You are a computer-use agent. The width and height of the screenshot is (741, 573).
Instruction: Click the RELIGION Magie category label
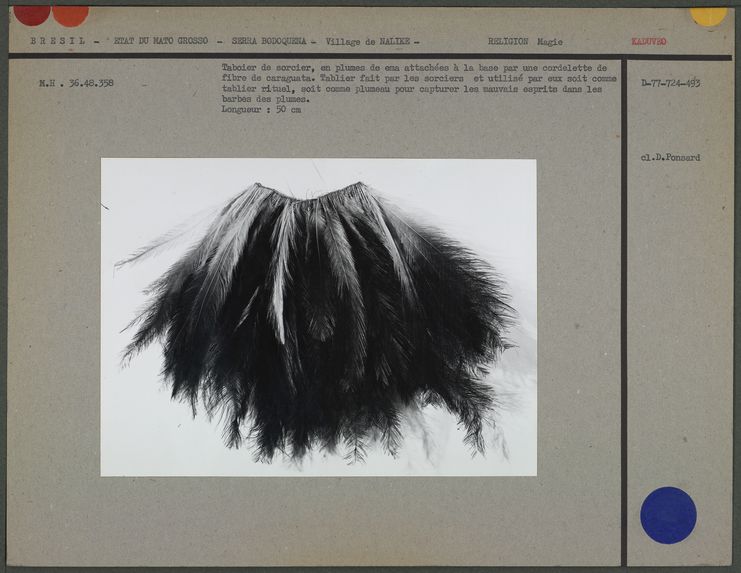(525, 42)
